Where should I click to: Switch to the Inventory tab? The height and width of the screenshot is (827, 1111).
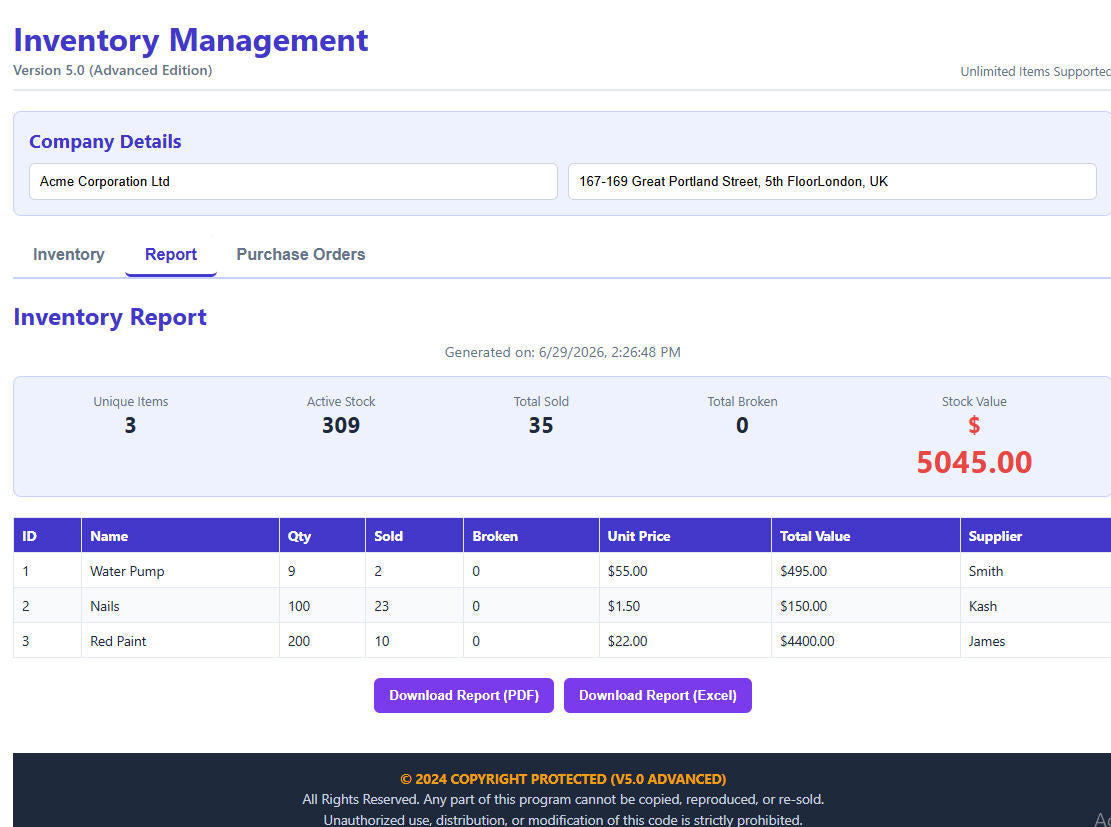(x=69, y=254)
